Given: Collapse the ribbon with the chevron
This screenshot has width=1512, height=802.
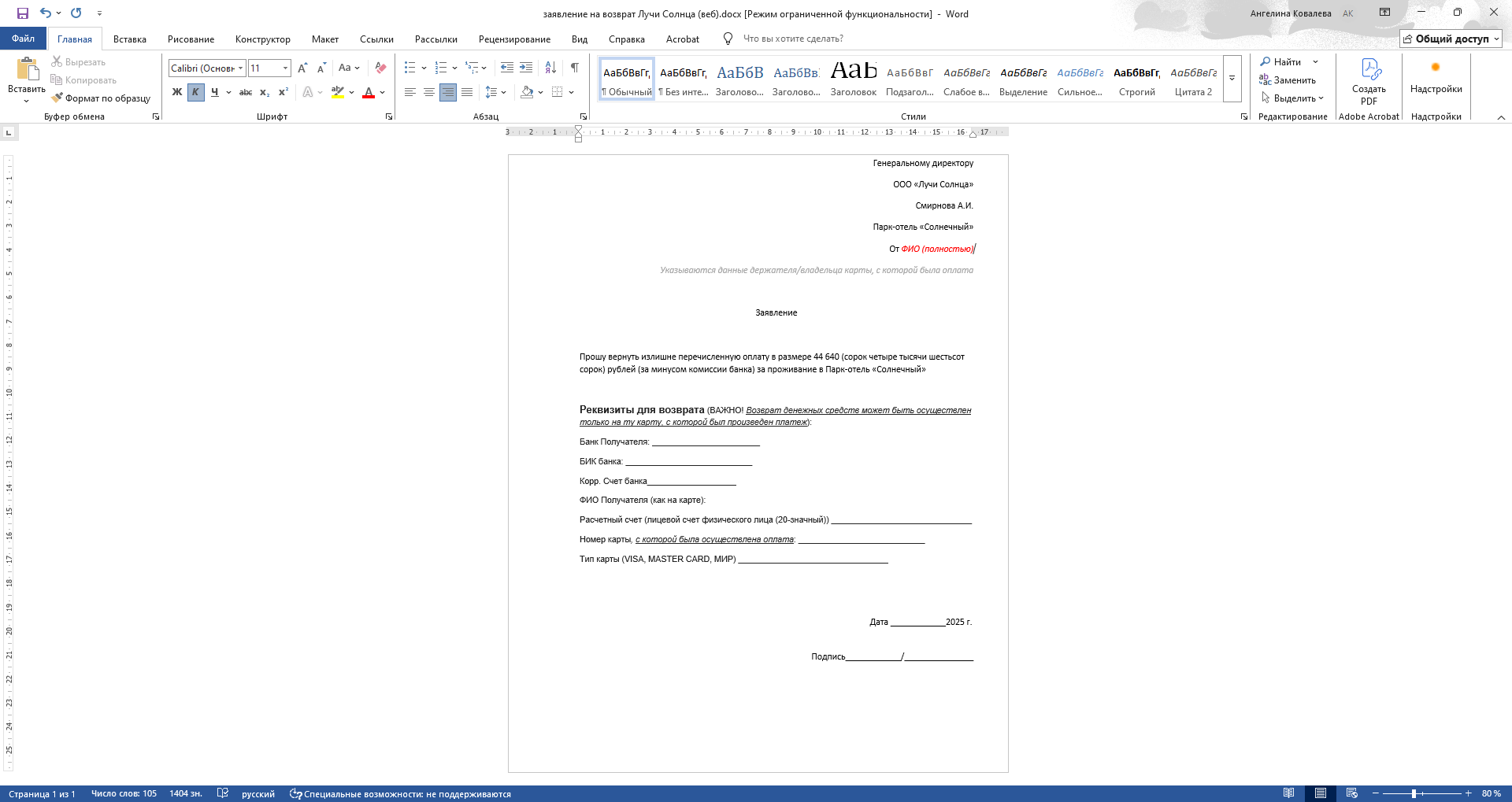Looking at the screenshot, I should tap(1501, 117).
